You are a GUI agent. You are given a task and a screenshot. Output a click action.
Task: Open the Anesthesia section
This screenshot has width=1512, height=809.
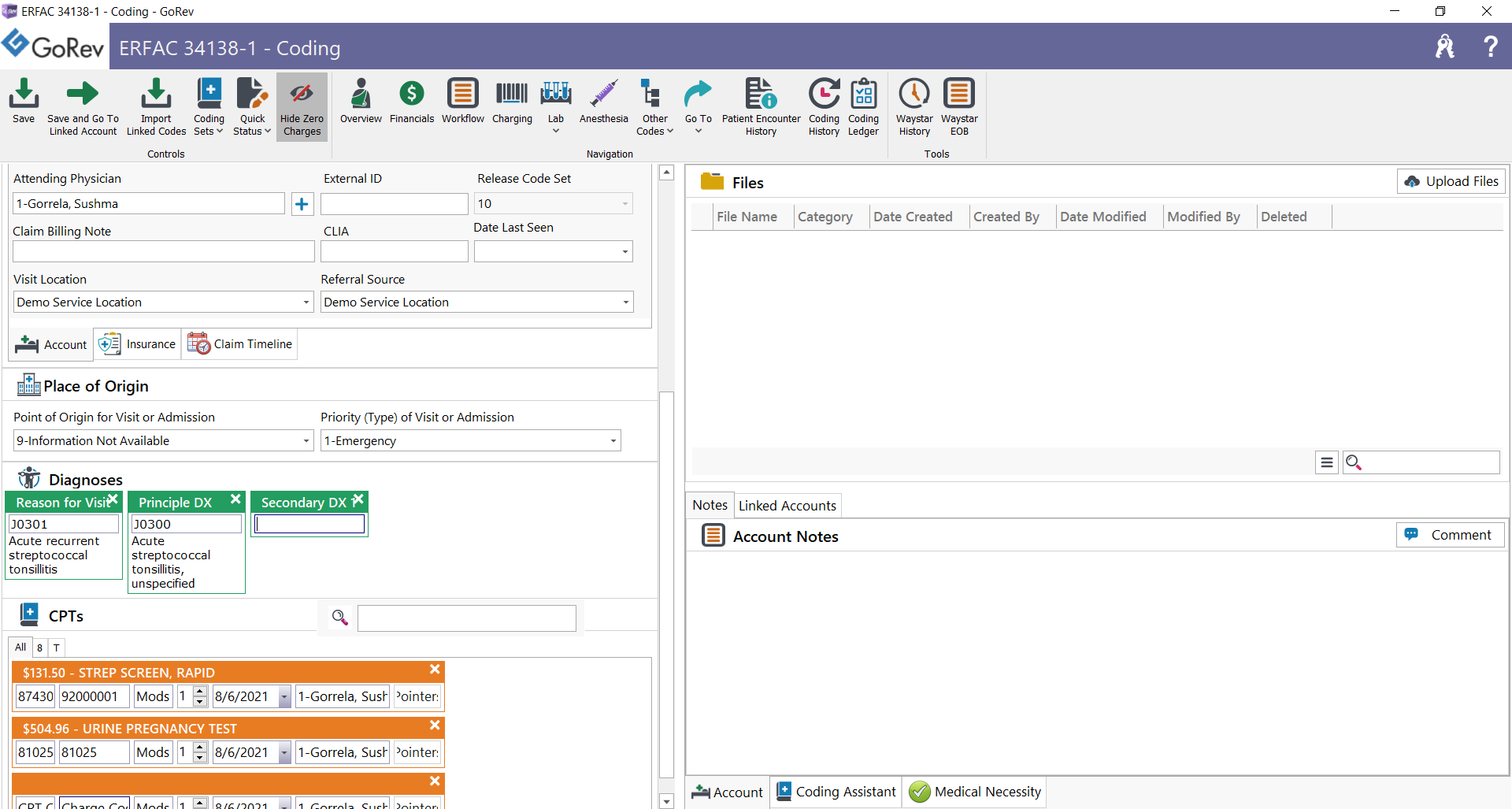click(604, 101)
